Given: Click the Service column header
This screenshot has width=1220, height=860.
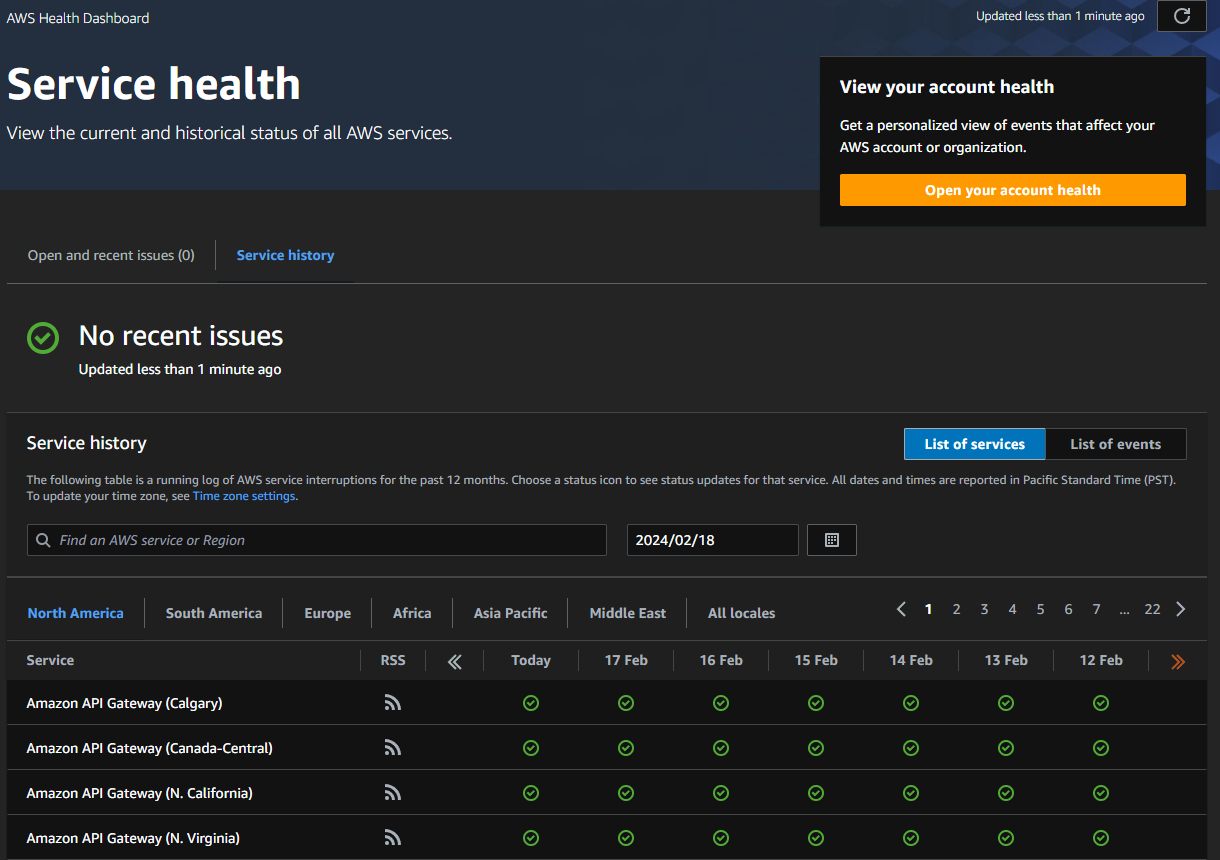Looking at the screenshot, I should tap(50, 660).
